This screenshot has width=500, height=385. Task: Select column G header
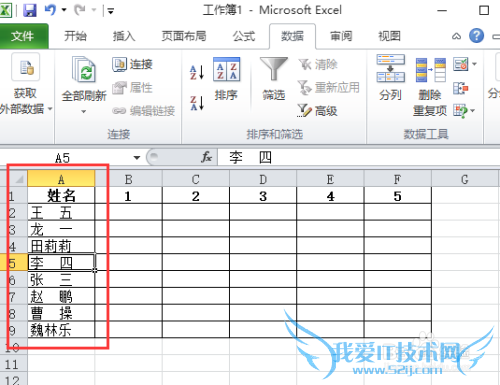click(465, 179)
